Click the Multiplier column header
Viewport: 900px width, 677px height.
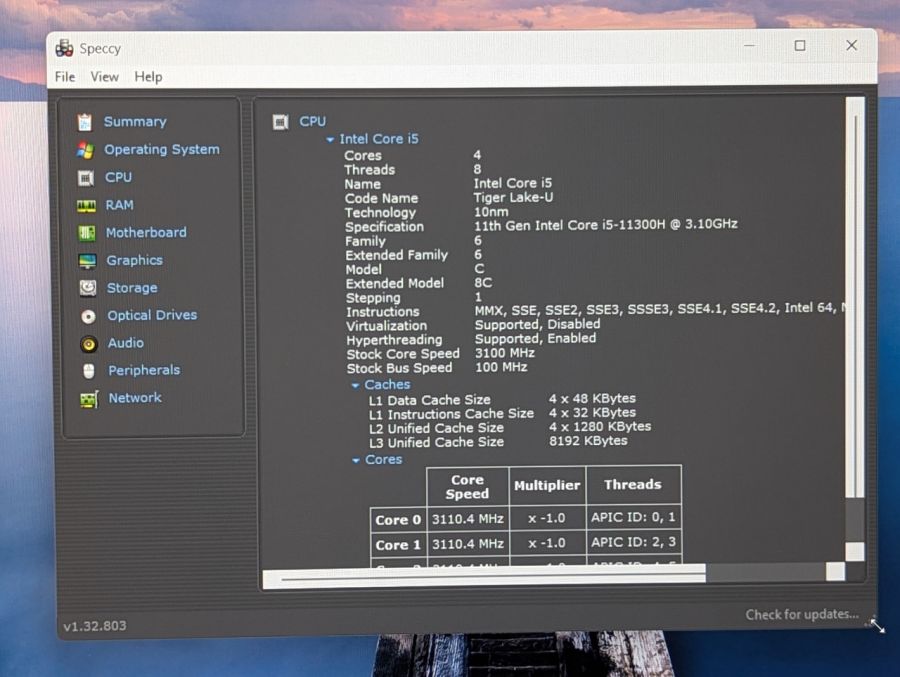(x=547, y=486)
